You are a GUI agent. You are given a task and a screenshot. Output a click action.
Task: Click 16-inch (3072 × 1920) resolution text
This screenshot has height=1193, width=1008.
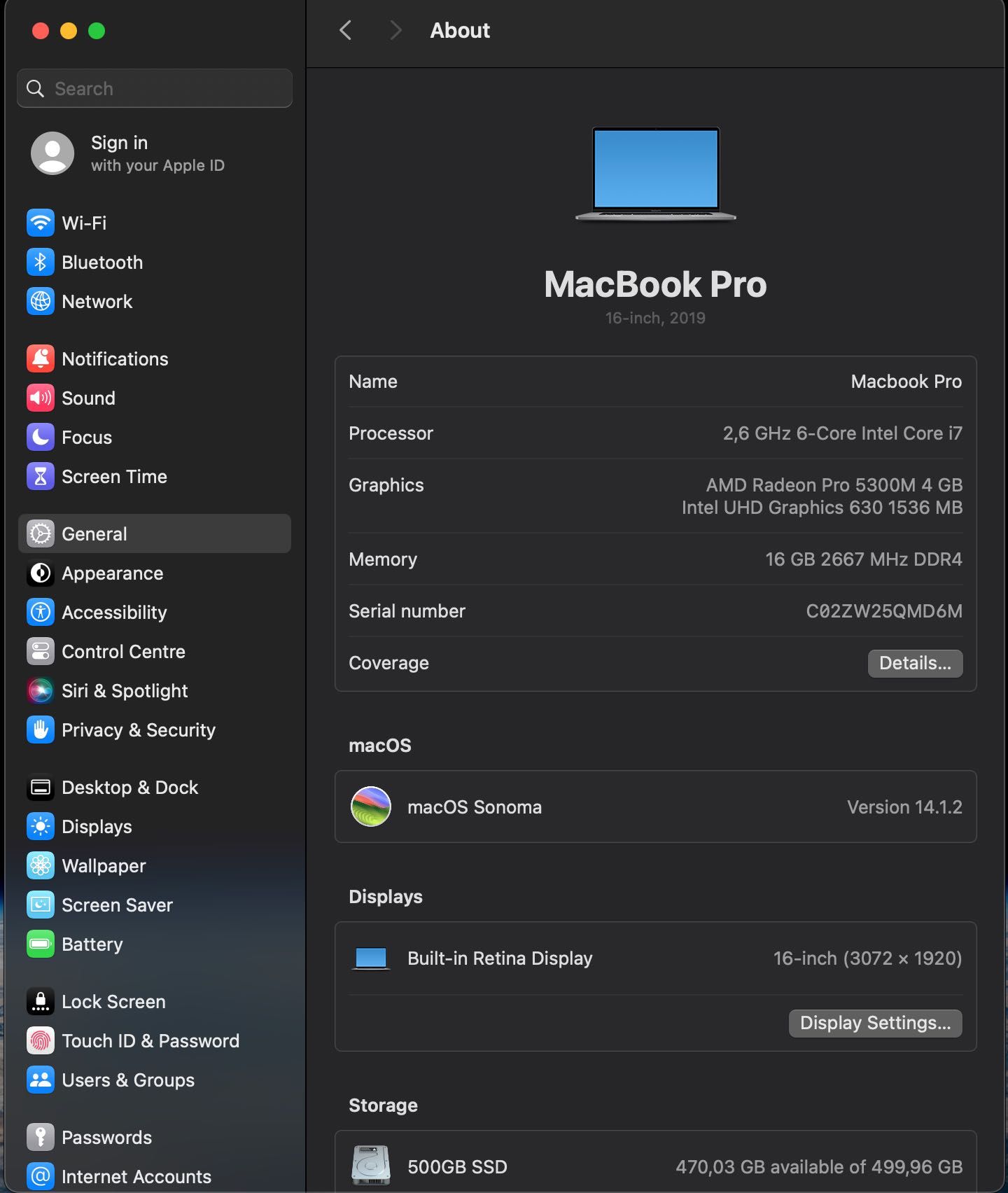(867, 958)
